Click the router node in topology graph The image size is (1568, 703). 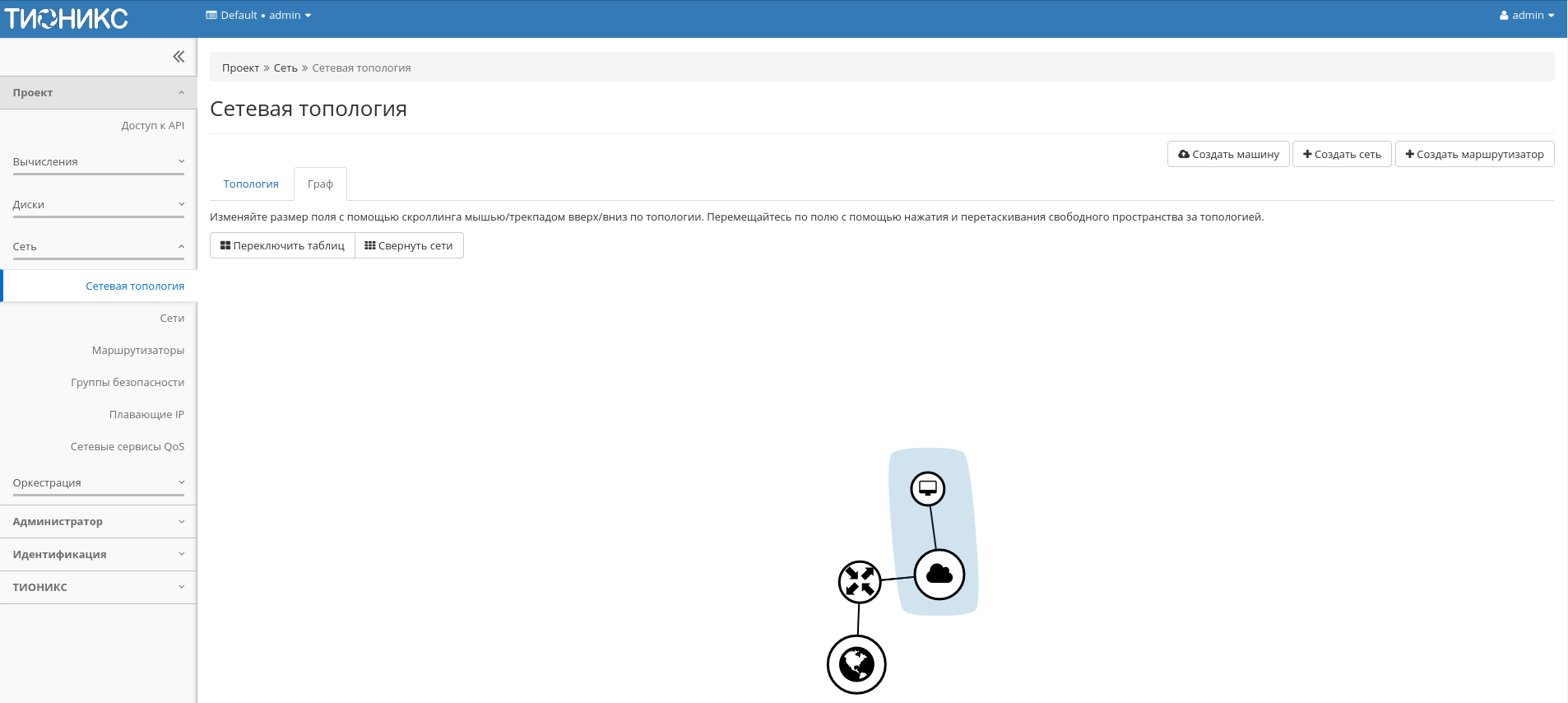pyautogui.click(x=860, y=582)
